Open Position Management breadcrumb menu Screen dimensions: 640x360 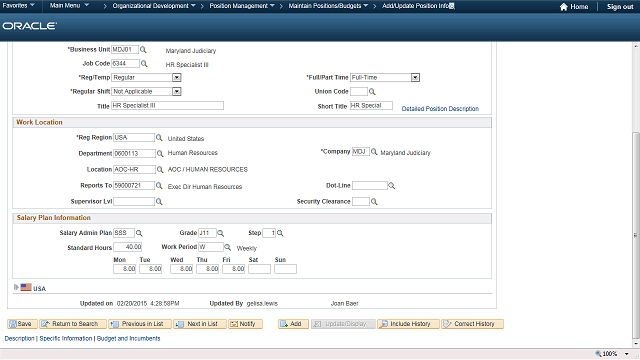point(242,6)
